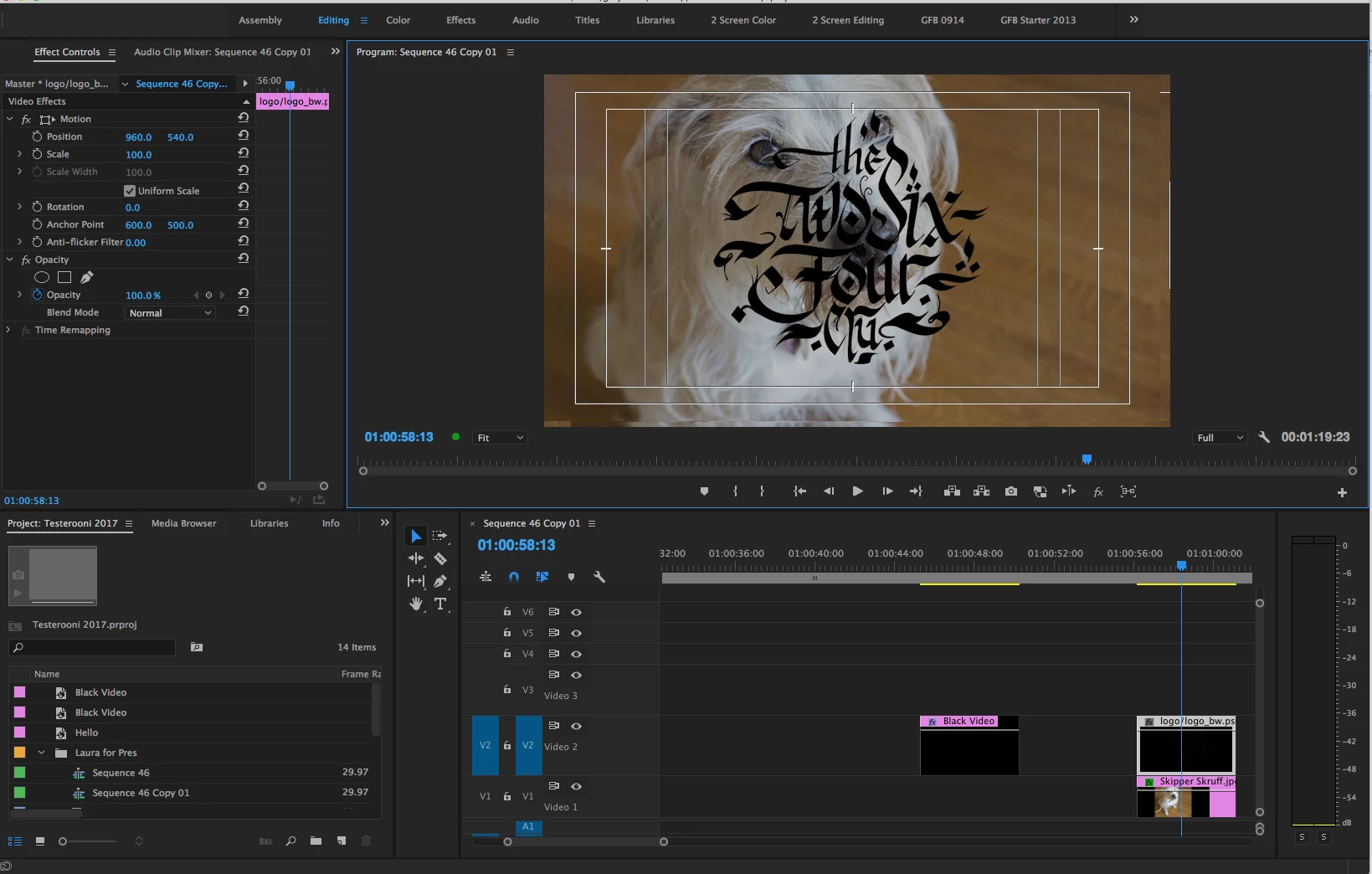Select the Track Select Forward tool

tap(440, 536)
